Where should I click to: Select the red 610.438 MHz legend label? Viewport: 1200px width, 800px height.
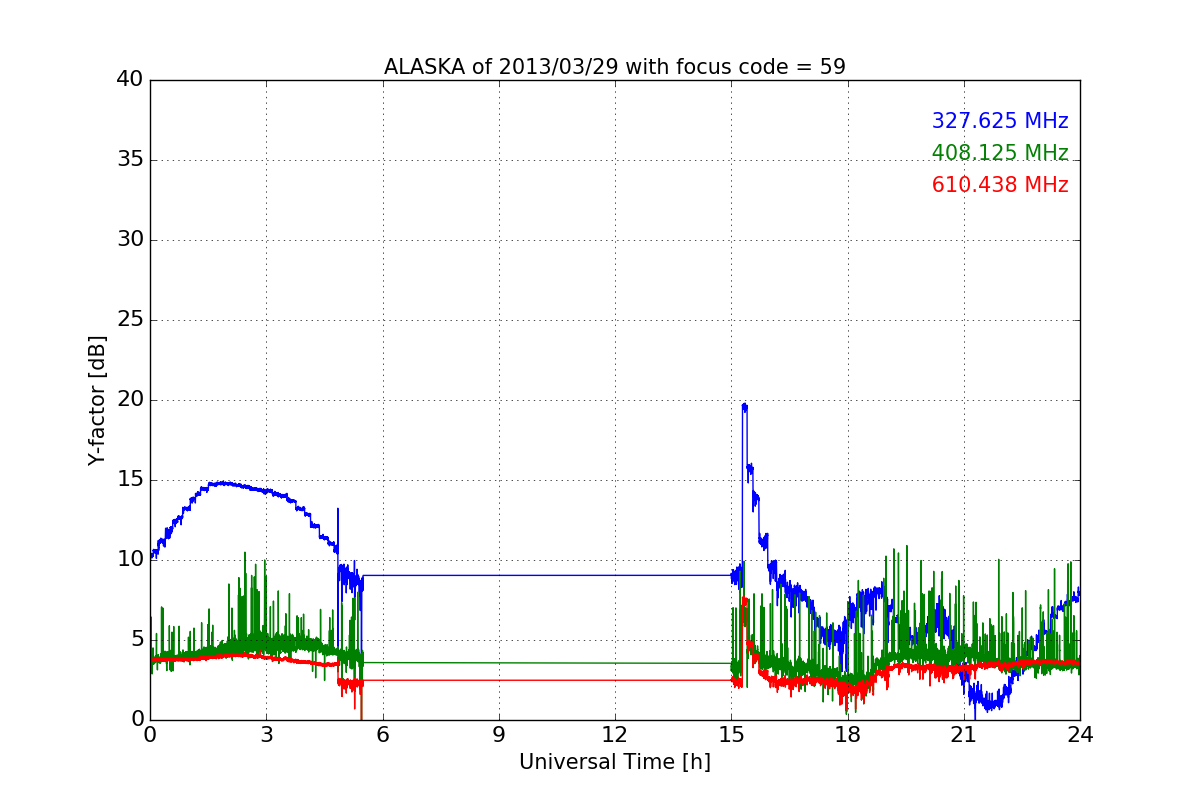1000,185
